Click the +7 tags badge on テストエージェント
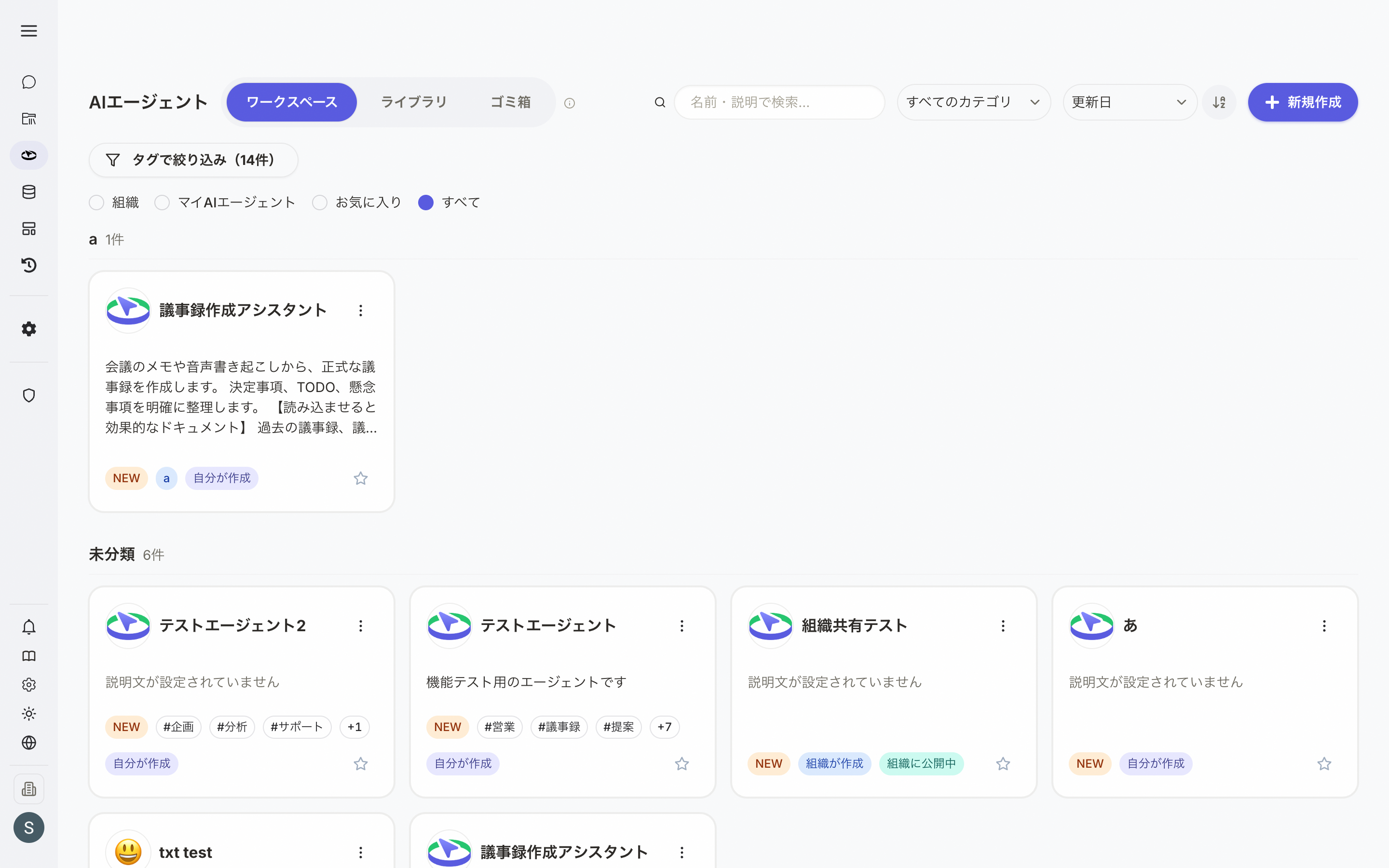This screenshot has height=868, width=1389. click(664, 727)
